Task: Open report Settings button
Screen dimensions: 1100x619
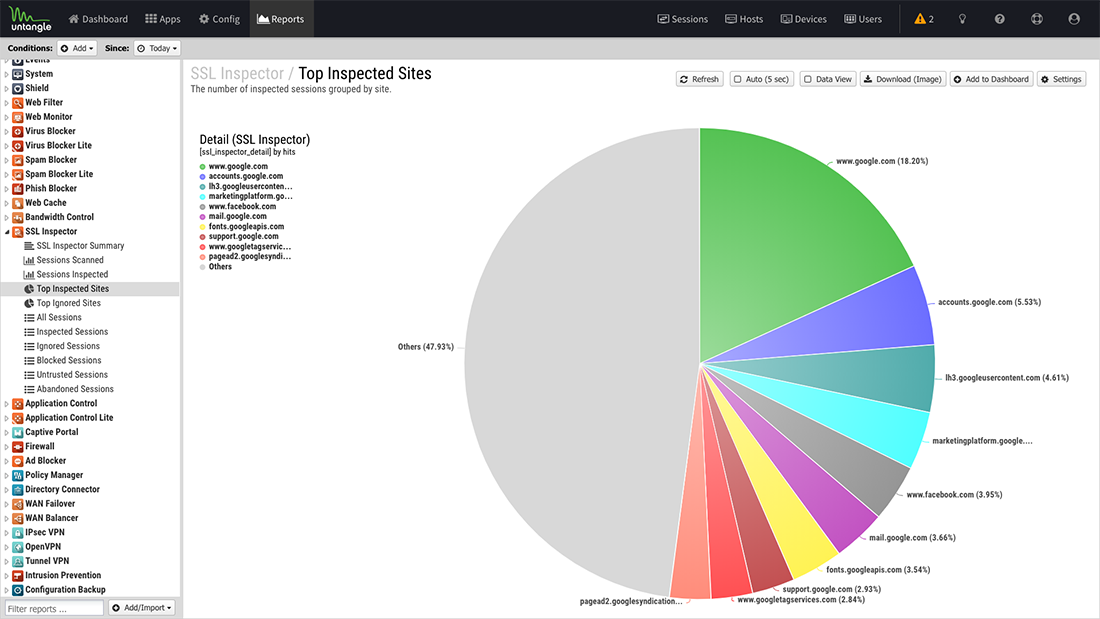Action: pyautogui.click(x=1061, y=79)
